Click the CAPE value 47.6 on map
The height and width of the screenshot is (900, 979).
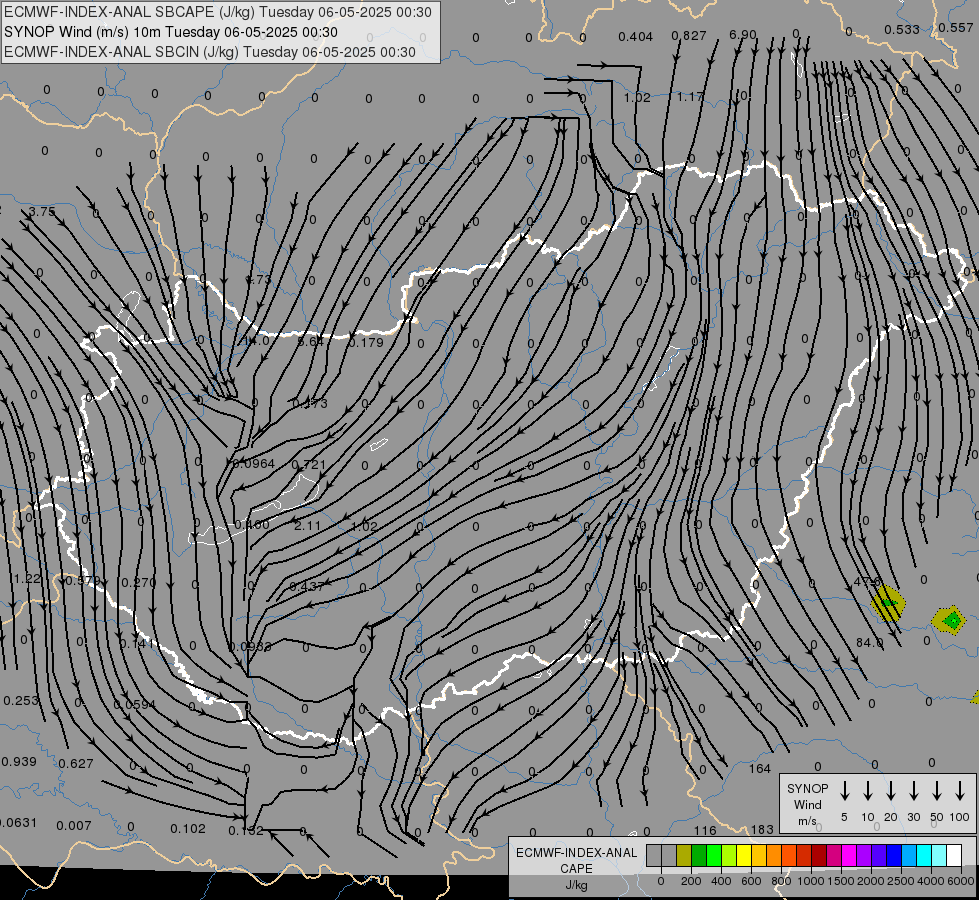click(x=867, y=582)
